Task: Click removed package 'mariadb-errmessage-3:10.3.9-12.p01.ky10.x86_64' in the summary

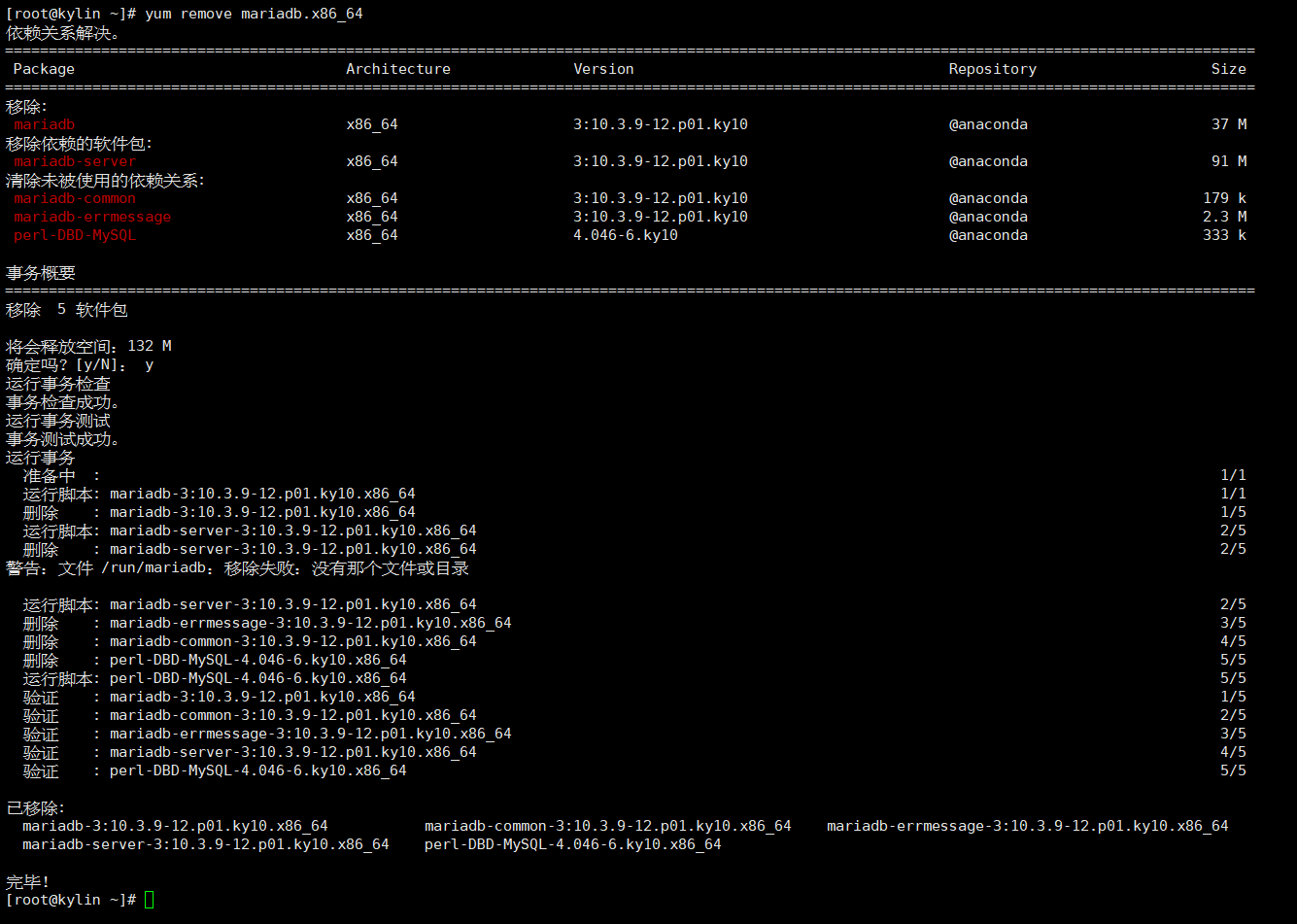Action: pyautogui.click(x=1028, y=826)
